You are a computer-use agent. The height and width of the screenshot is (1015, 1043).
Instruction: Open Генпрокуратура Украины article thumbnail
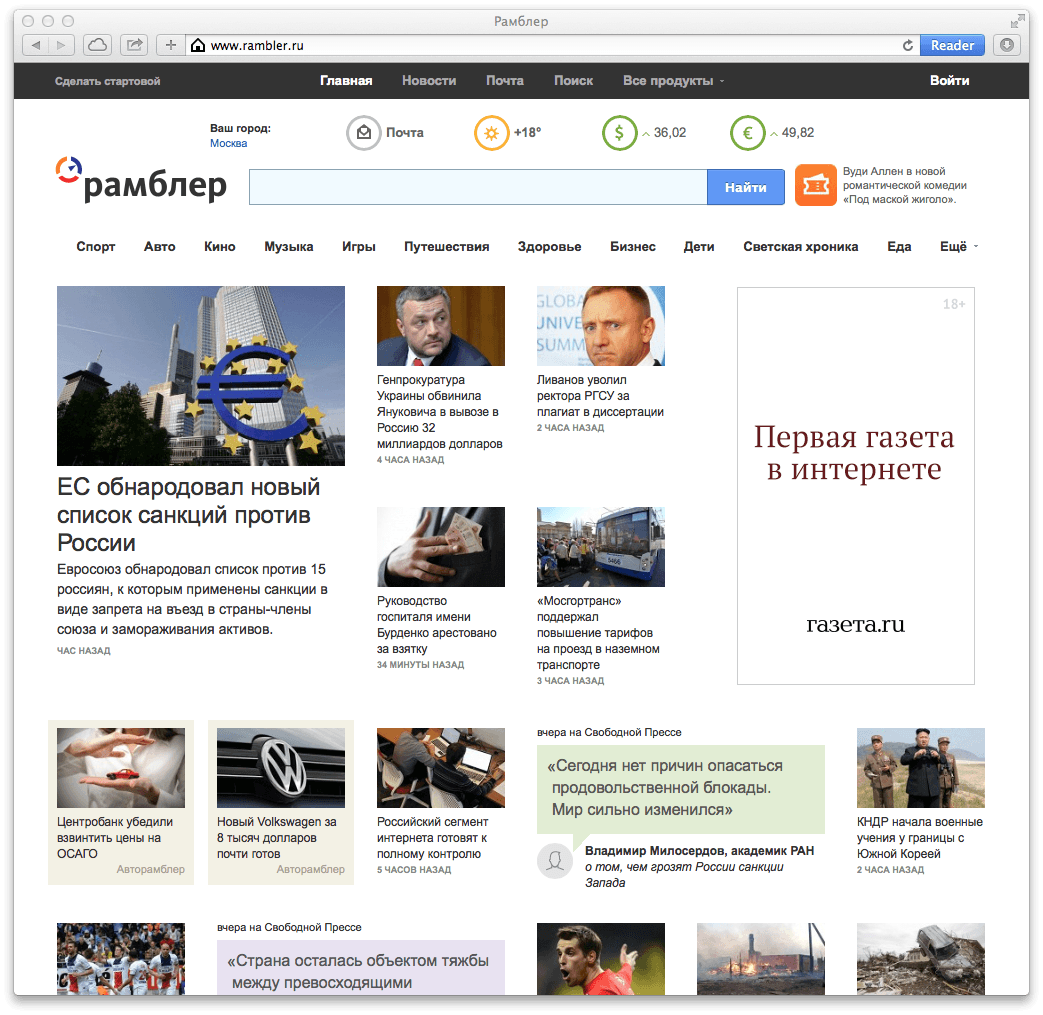(441, 326)
